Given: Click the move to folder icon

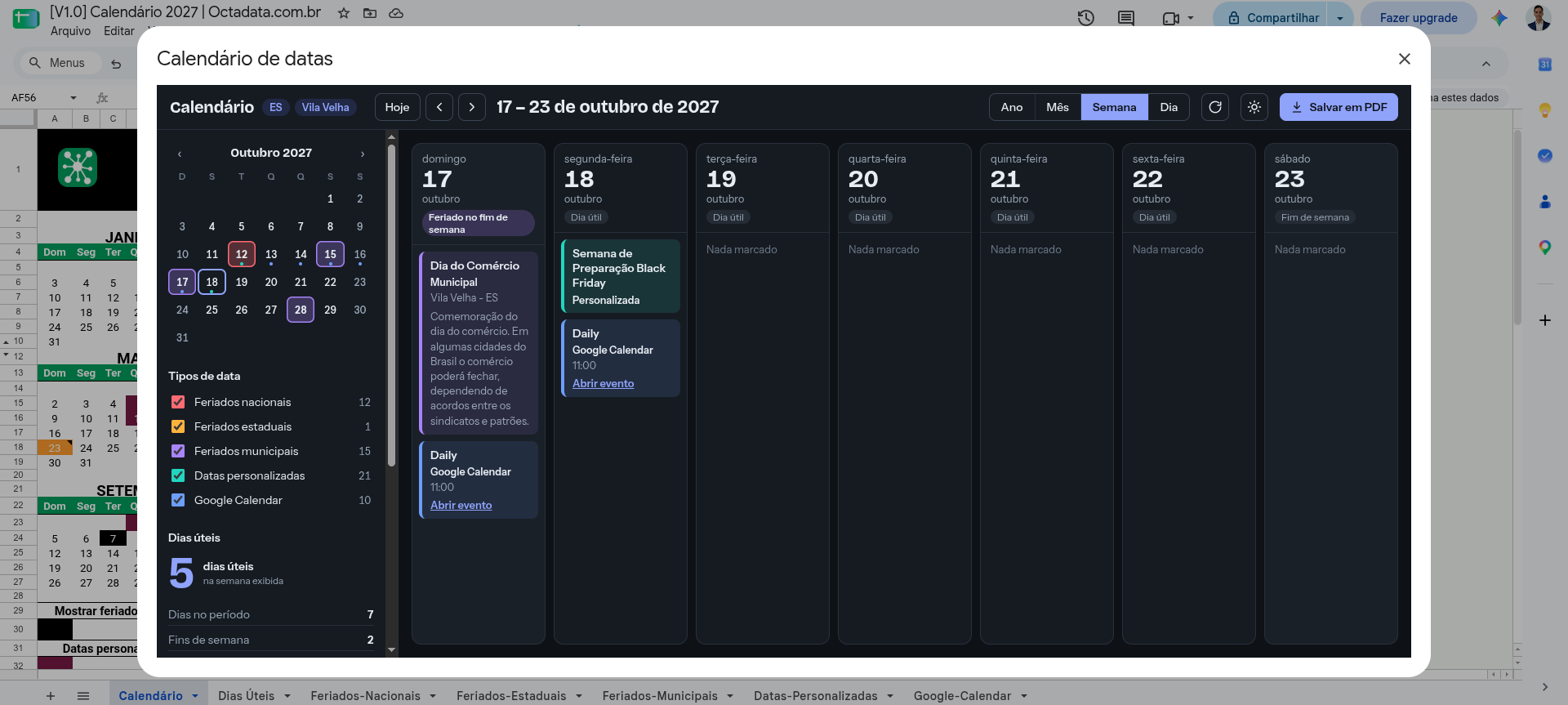Looking at the screenshot, I should 370,13.
